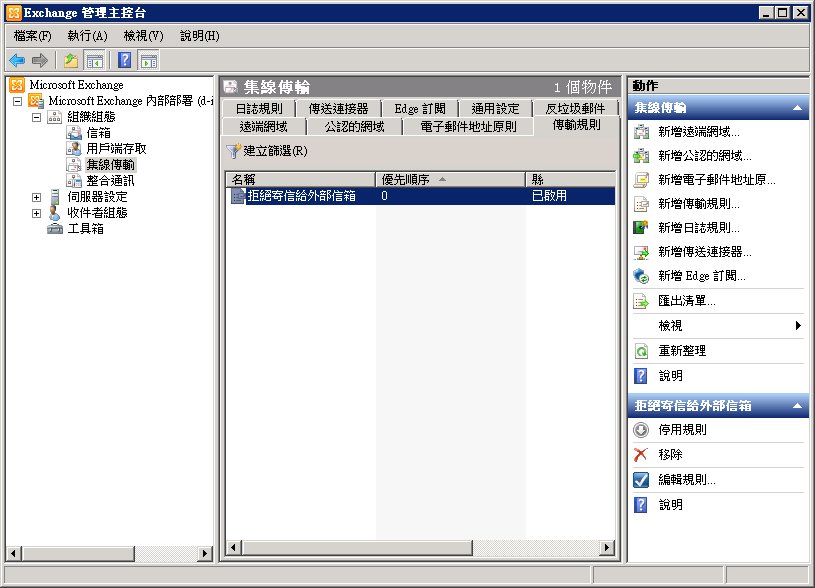This screenshot has height=588, width=815.
Task: Click the 整合通訊 icon in tree
Action: point(74,181)
